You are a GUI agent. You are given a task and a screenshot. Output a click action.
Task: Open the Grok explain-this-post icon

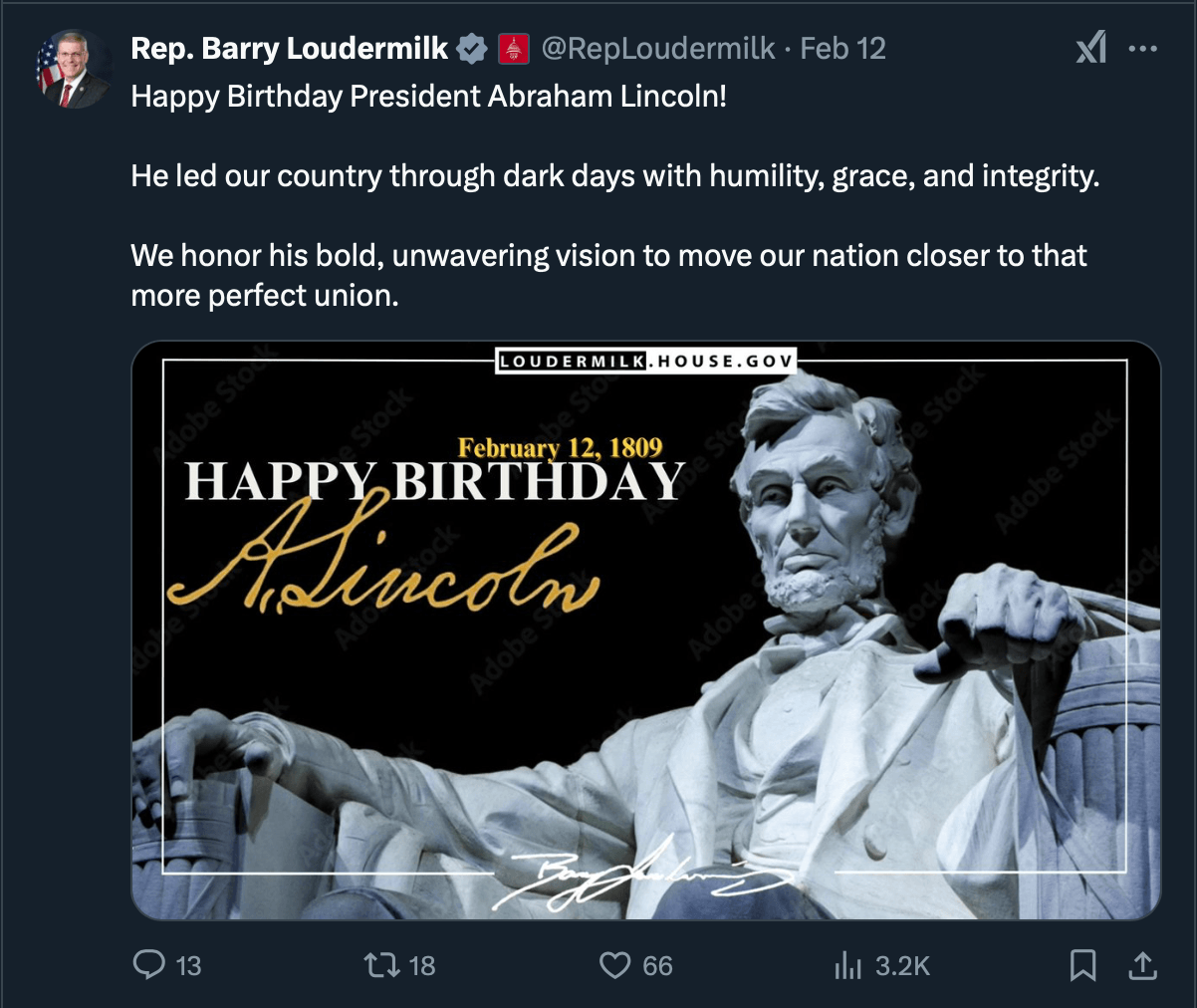1090,48
